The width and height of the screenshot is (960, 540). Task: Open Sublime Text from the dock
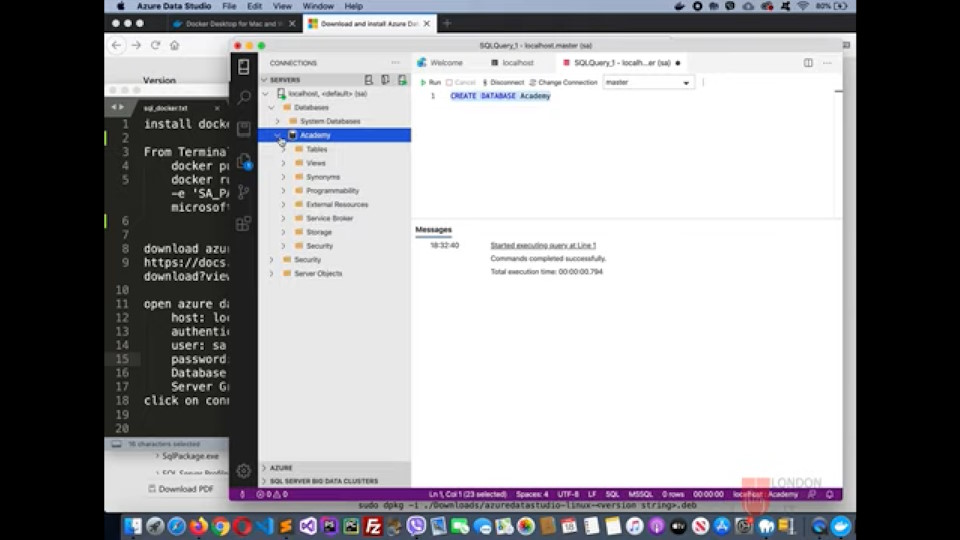coord(286,526)
